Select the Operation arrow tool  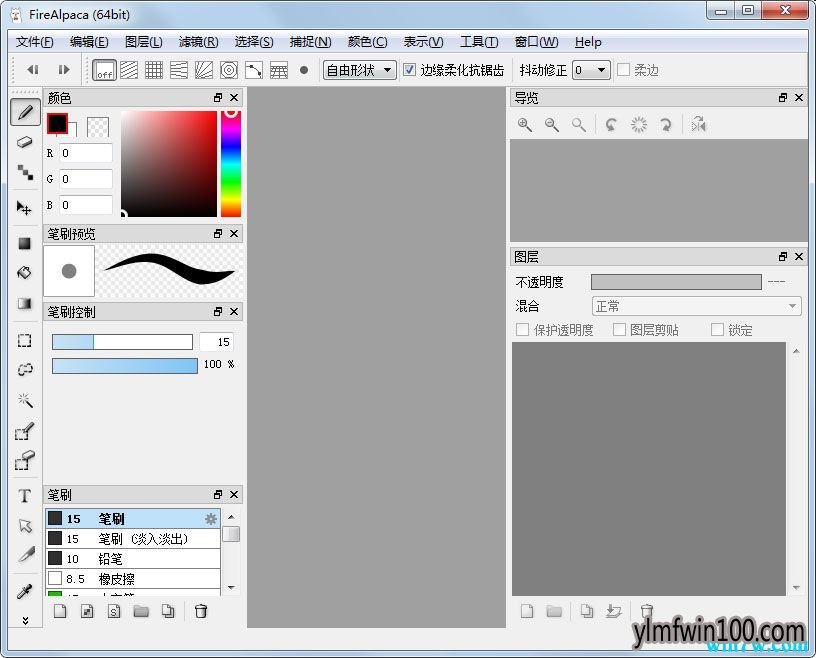(24, 526)
